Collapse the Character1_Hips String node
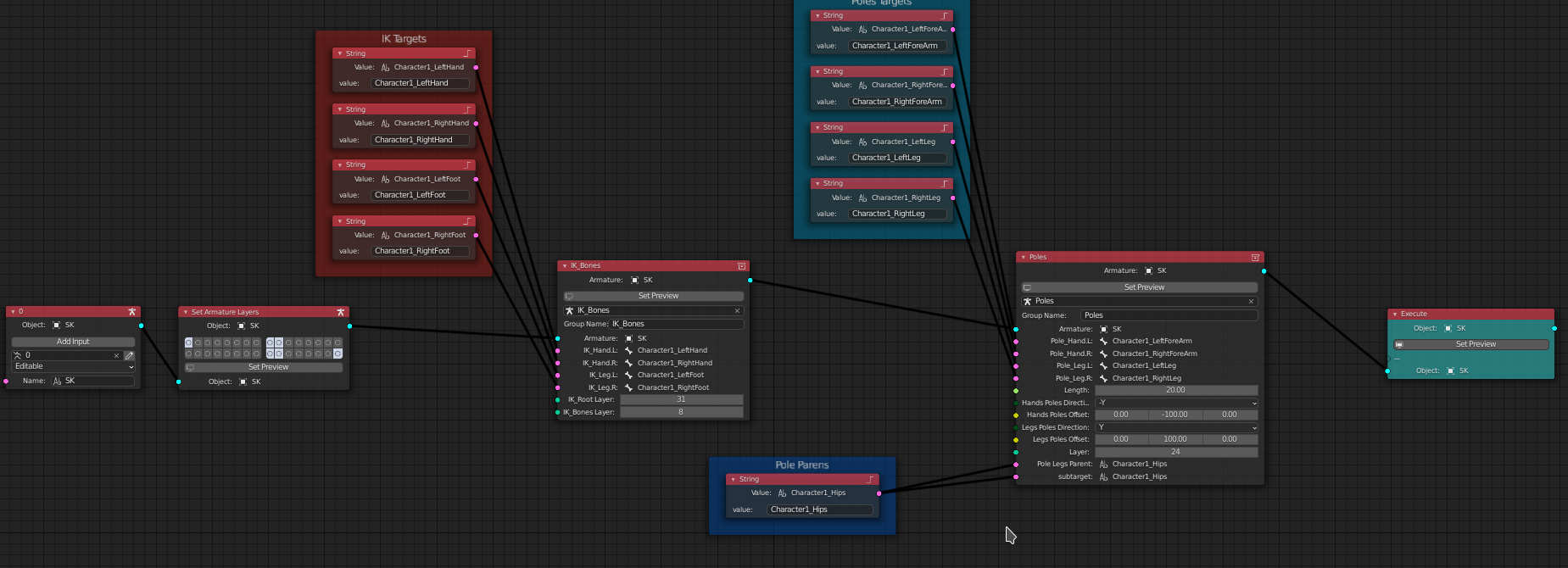This screenshot has width=1568, height=568. point(734,479)
